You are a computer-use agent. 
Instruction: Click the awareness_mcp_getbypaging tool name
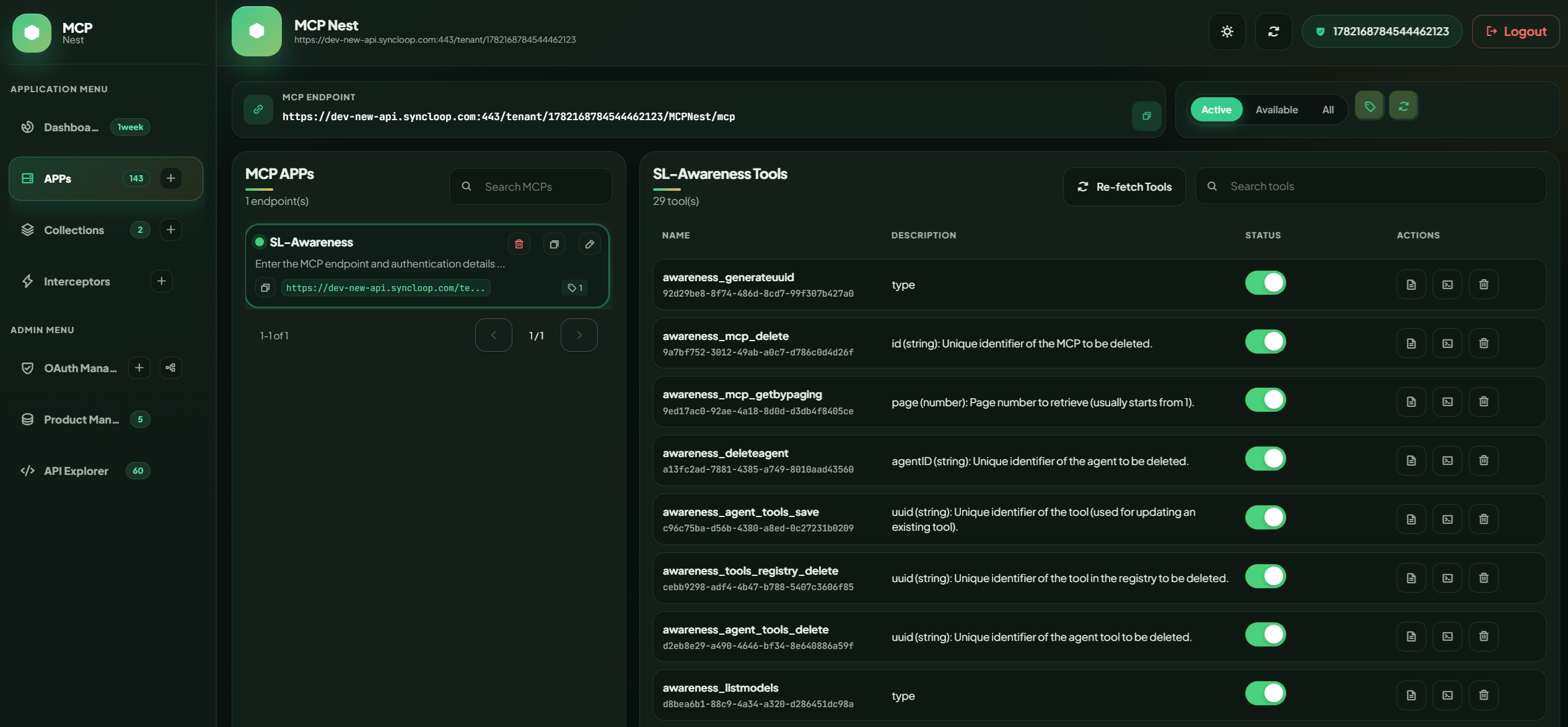742,394
